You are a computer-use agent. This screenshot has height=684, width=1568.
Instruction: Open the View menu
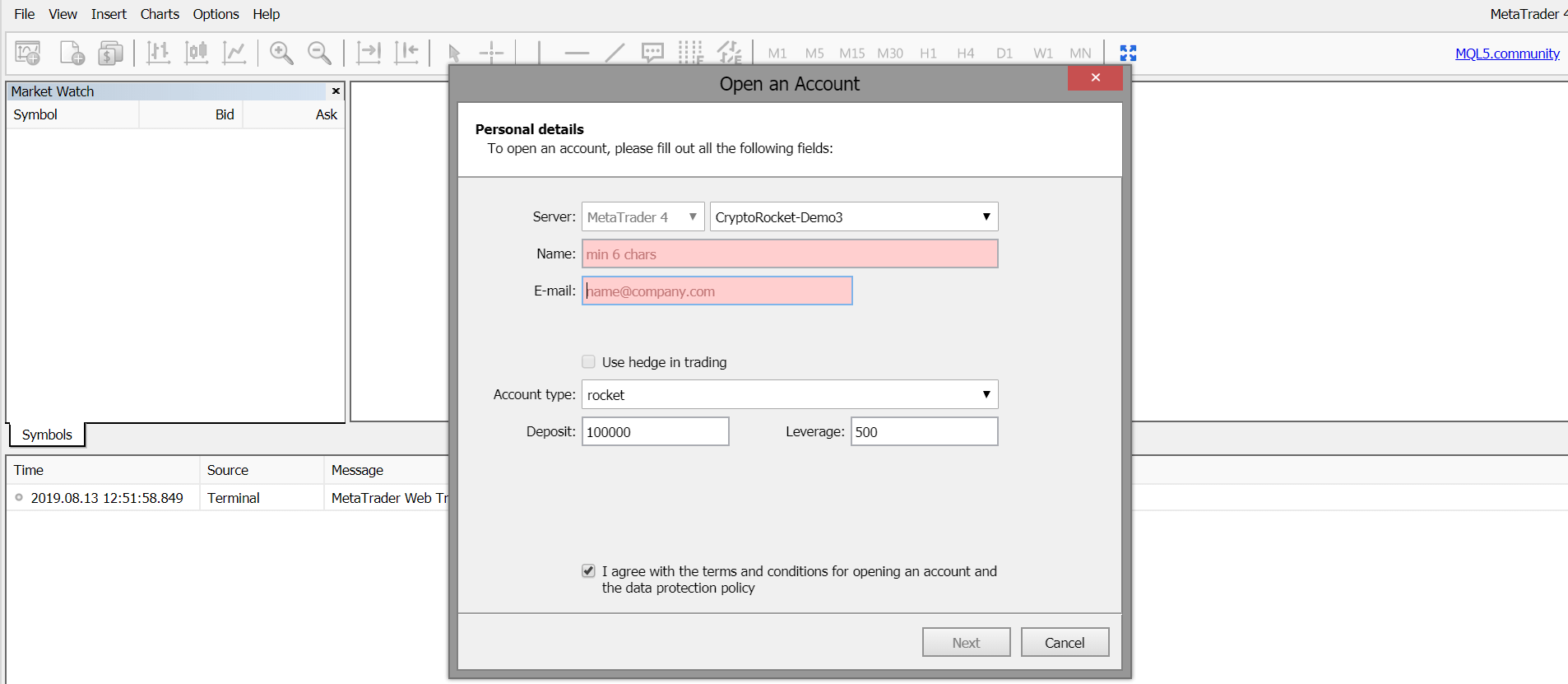click(63, 14)
